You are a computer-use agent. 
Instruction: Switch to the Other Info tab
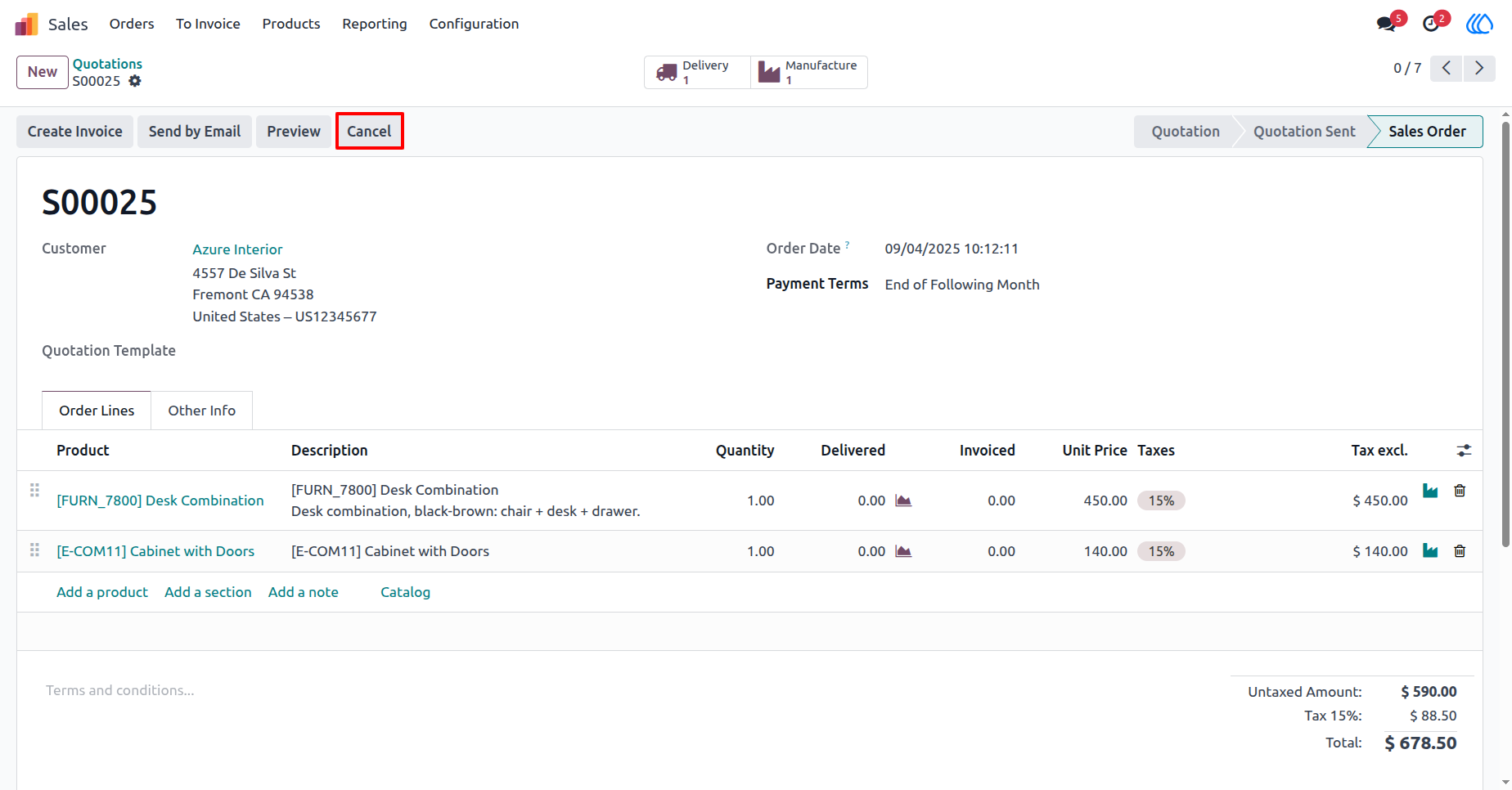coord(202,411)
